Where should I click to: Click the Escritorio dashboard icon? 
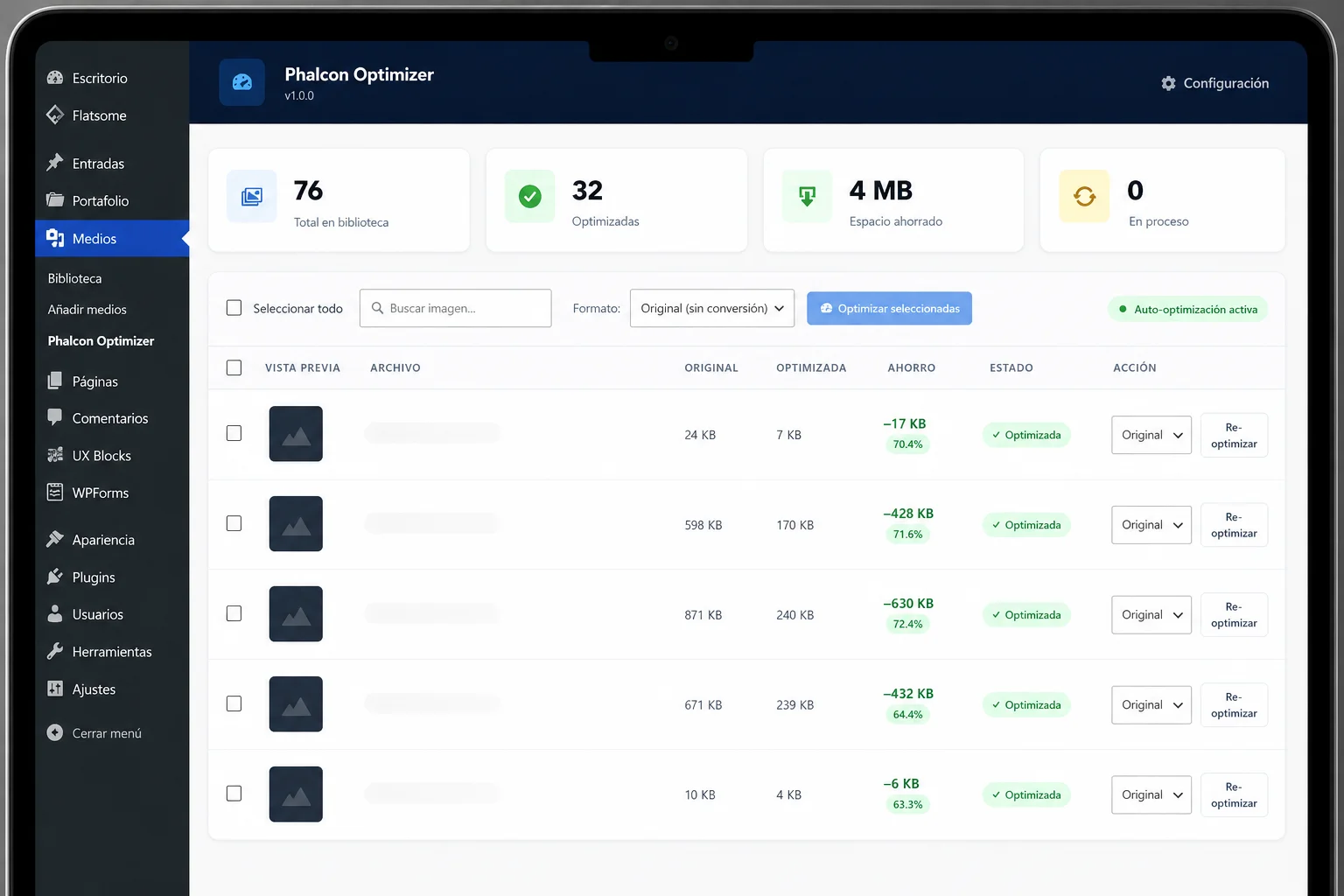pos(55,78)
